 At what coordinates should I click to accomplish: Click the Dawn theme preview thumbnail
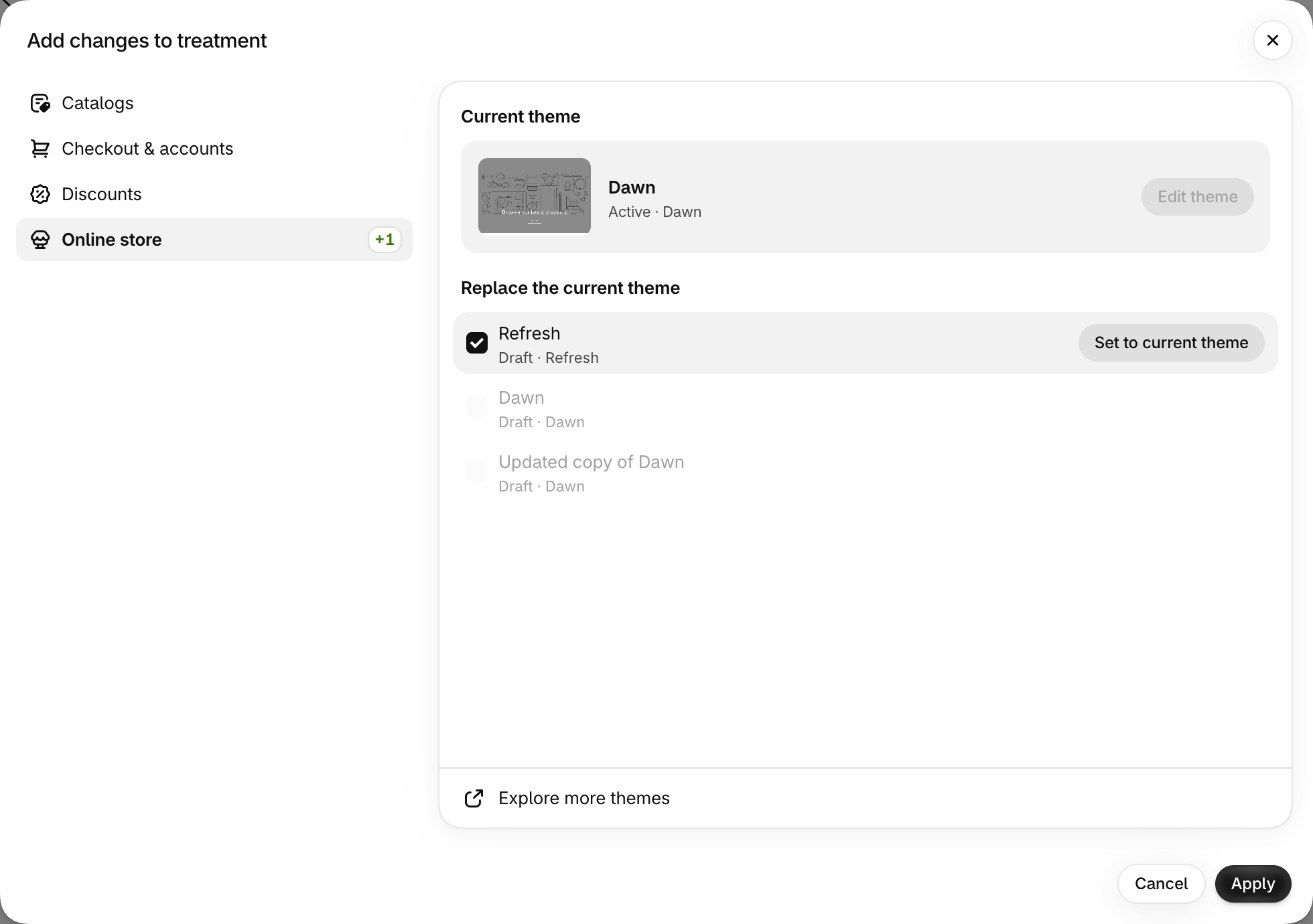pos(534,196)
